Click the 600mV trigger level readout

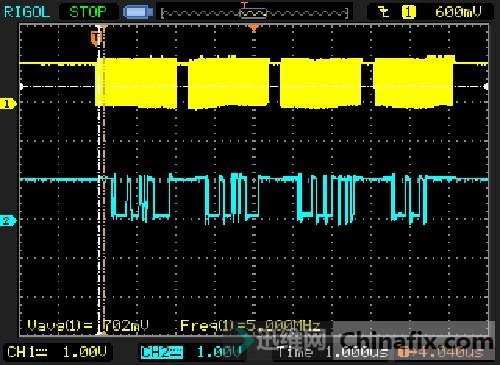point(458,12)
